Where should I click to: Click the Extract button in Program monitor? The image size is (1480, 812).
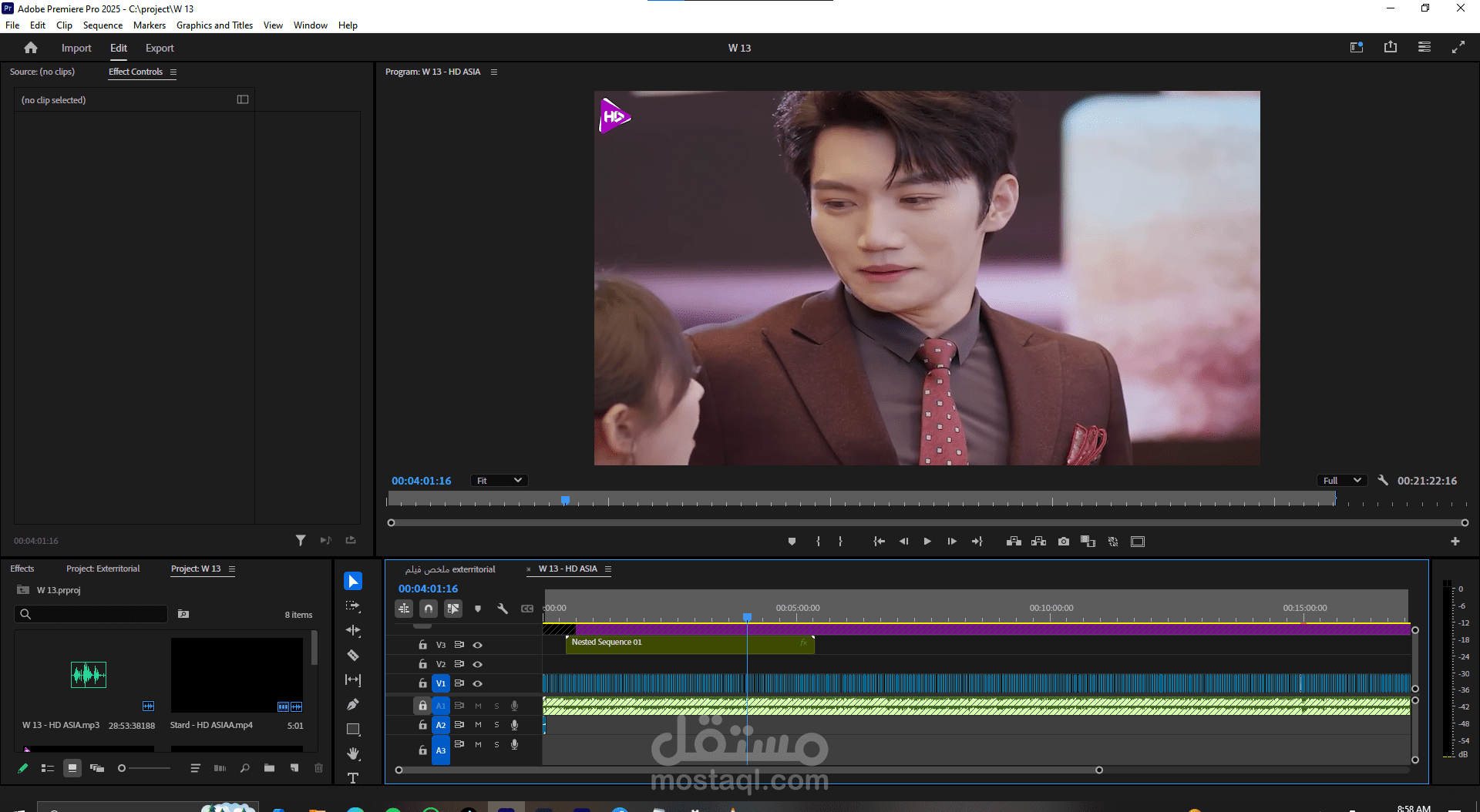click(1038, 542)
